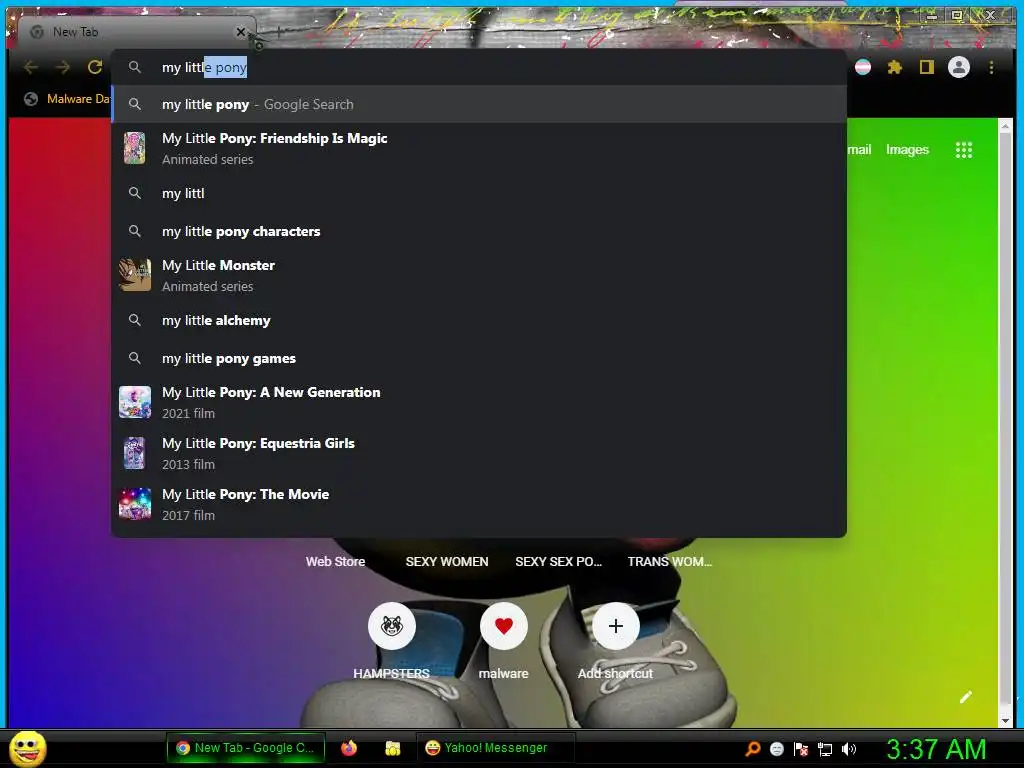Switch to New Tab - Google Chrome taskbar item
This screenshot has height=768, width=1024.
(x=246, y=748)
